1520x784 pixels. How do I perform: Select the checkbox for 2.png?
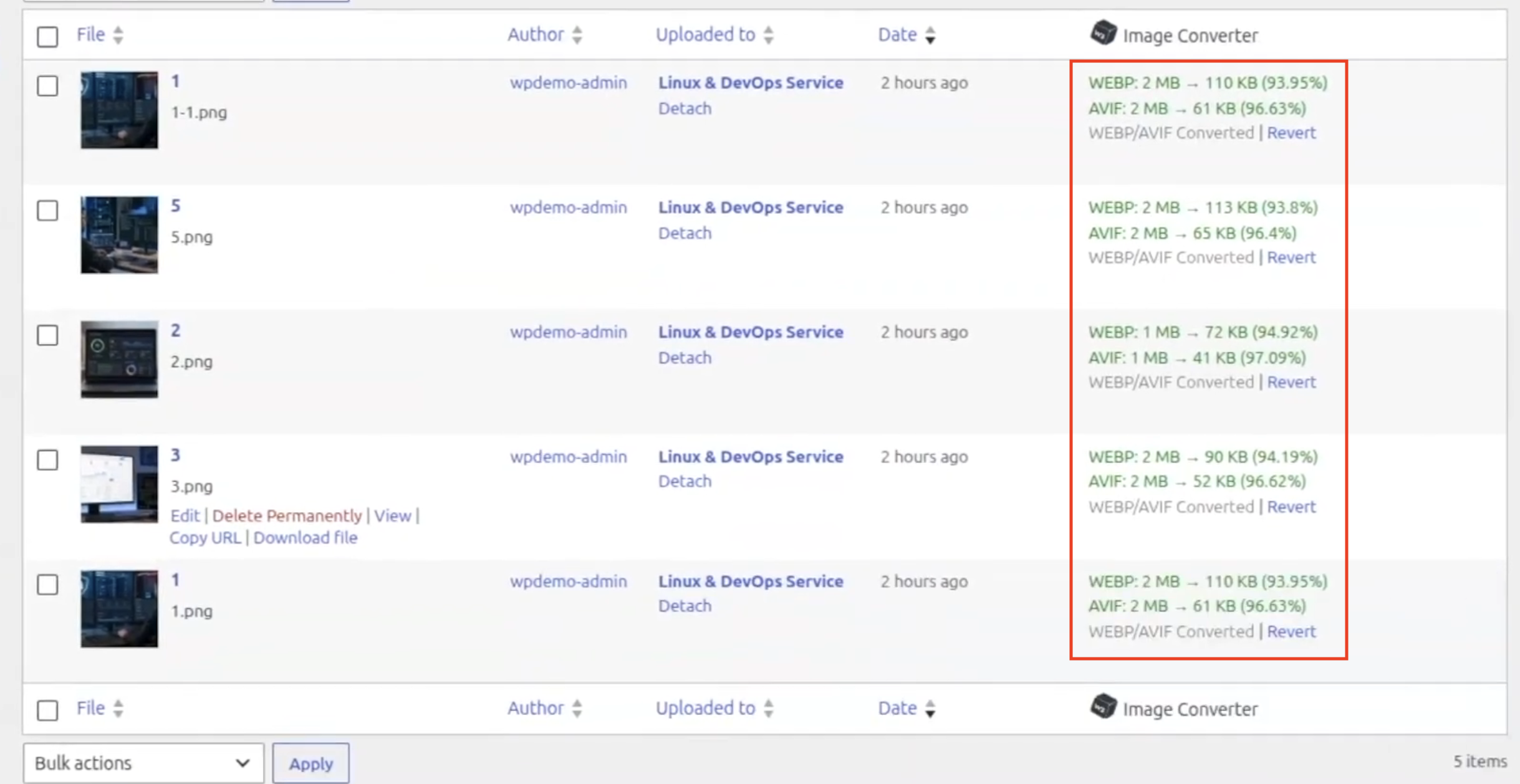tap(47, 335)
